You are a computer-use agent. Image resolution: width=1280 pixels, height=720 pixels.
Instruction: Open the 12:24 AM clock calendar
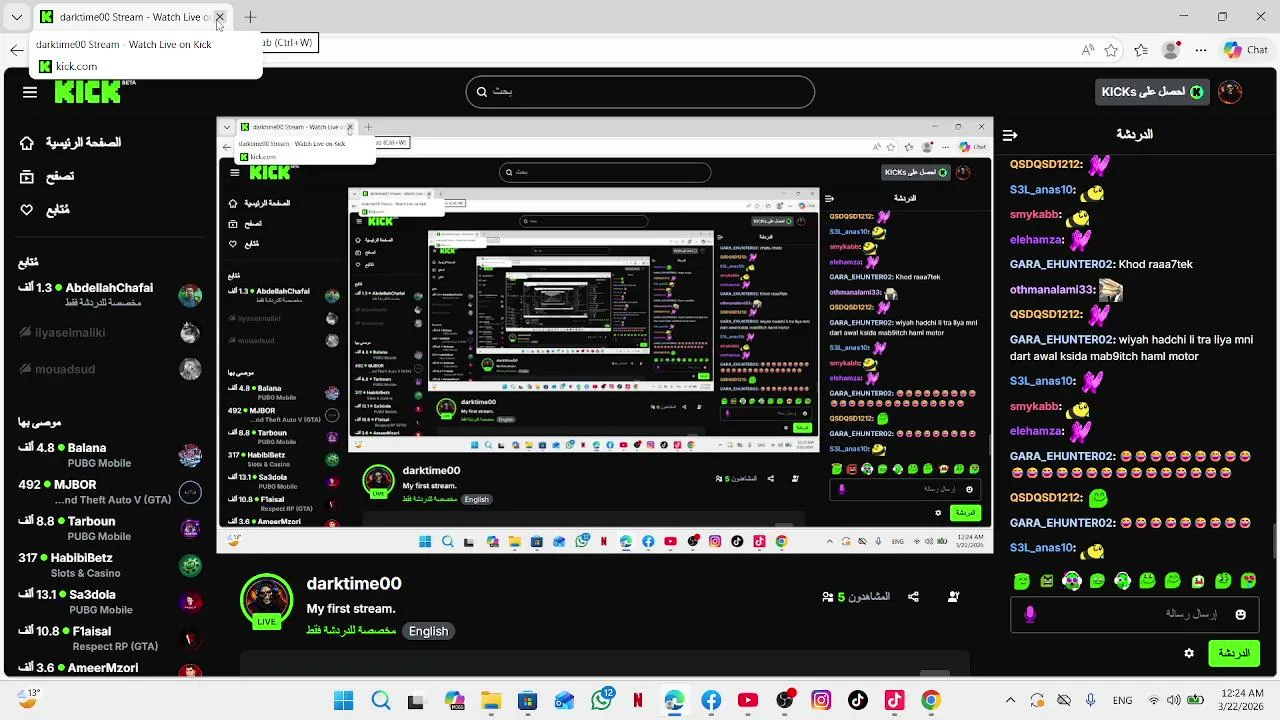1243,701
